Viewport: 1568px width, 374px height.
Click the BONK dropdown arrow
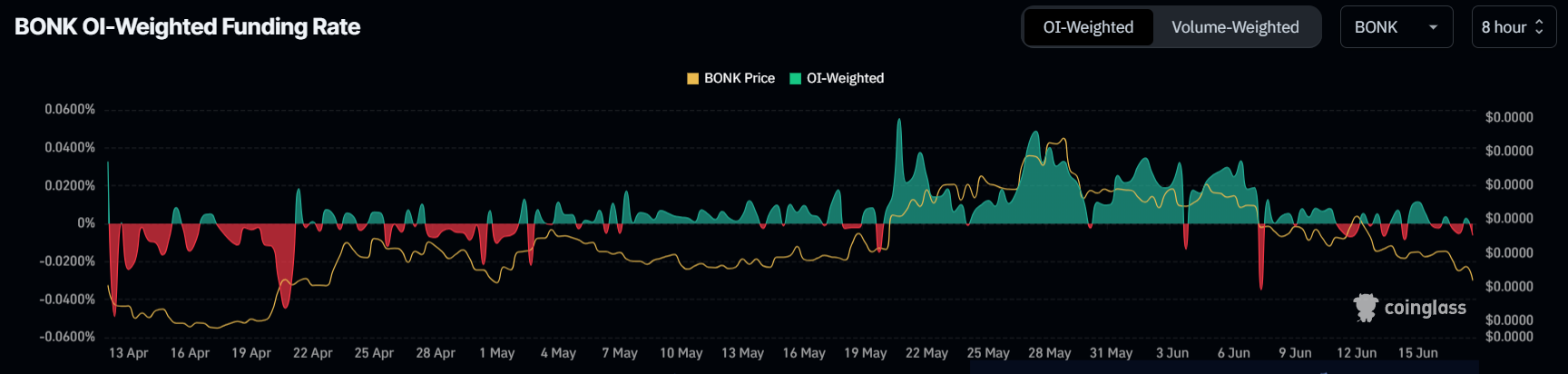coord(1434,27)
